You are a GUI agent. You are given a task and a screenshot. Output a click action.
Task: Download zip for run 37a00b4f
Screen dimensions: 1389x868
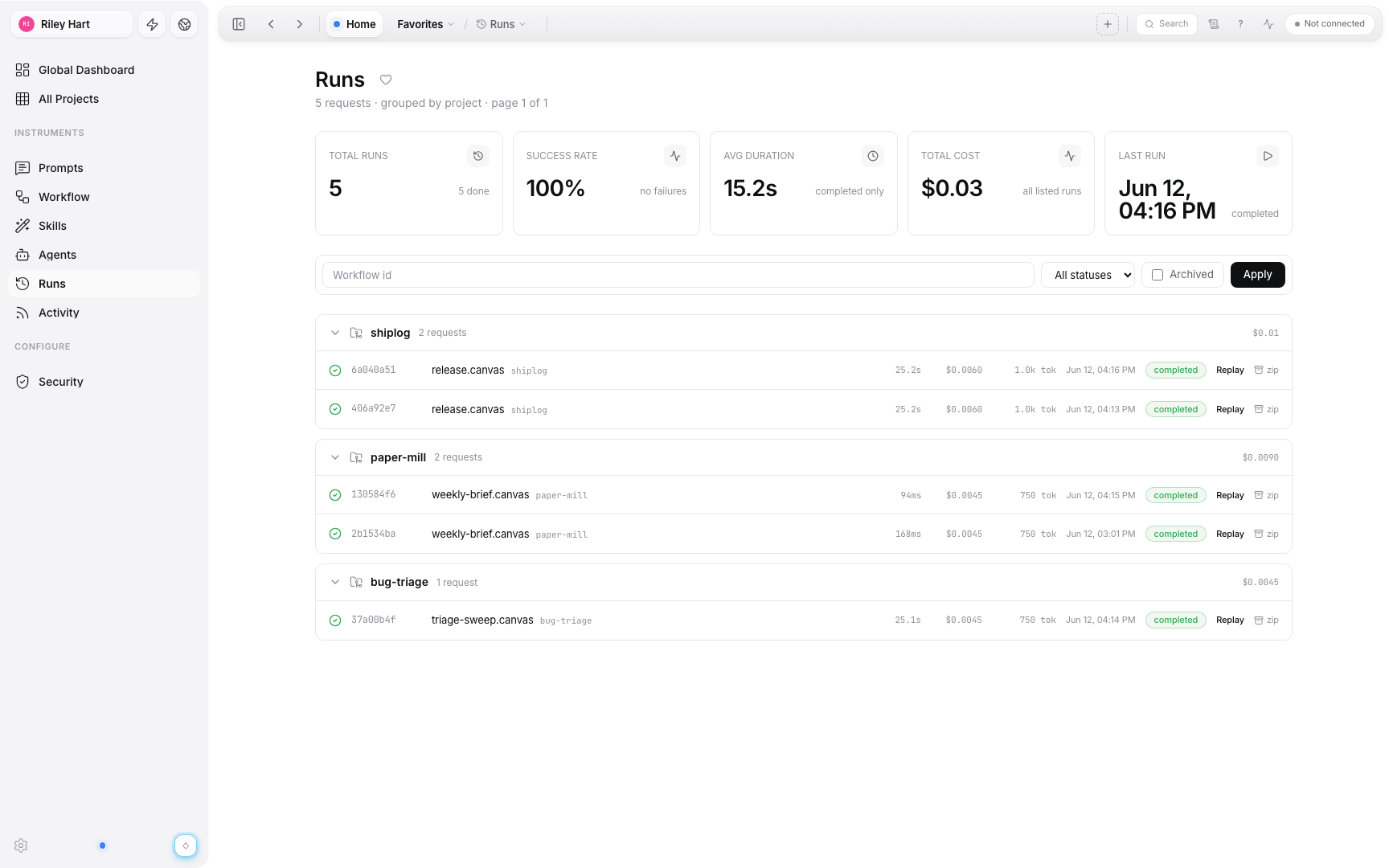tap(1266, 620)
